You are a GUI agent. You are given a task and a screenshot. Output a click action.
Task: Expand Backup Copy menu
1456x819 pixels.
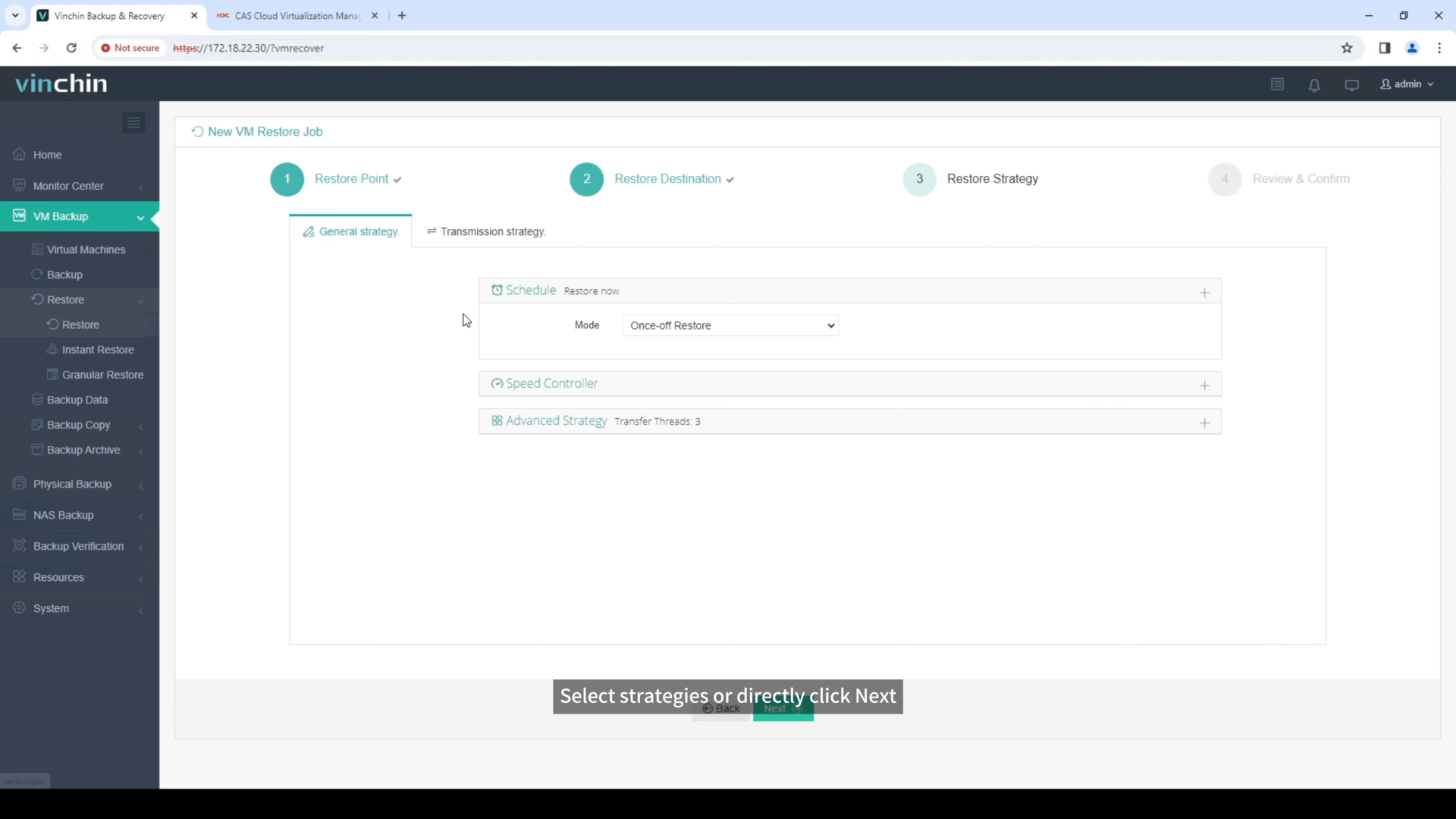coord(80,425)
